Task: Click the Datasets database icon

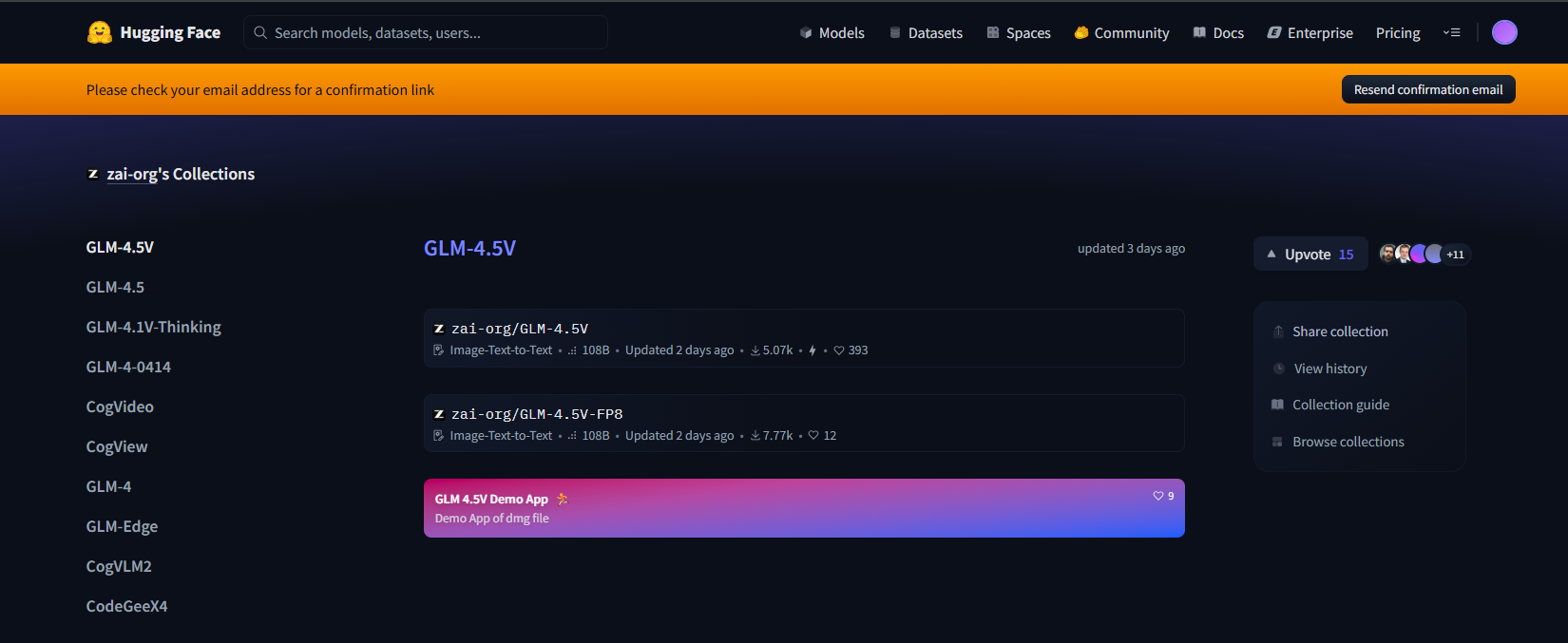Action: [895, 32]
